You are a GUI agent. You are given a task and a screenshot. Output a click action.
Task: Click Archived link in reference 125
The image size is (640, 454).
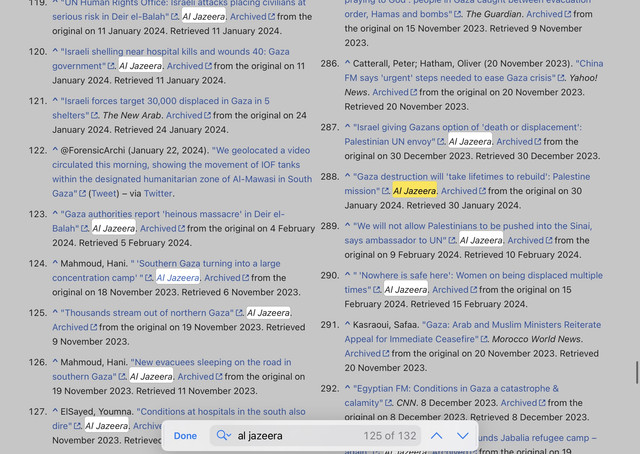(x=75, y=327)
